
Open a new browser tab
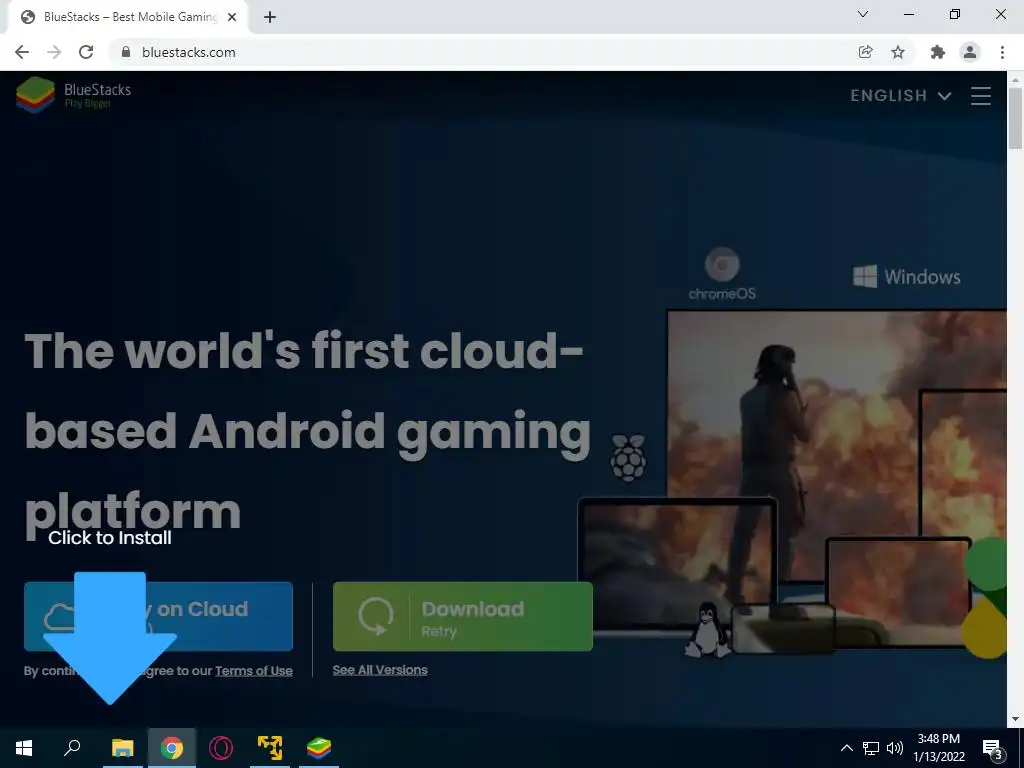[x=270, y=17]
